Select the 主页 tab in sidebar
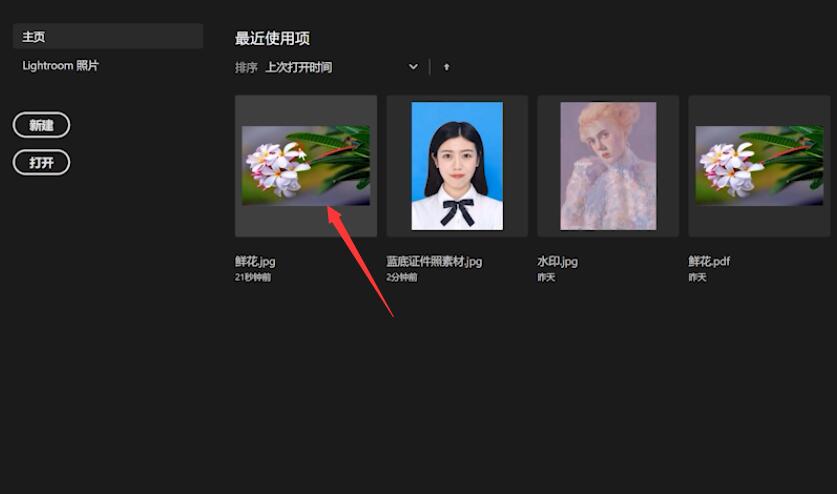The height and width of the screenshot is (494, 837). pos(108,36)
